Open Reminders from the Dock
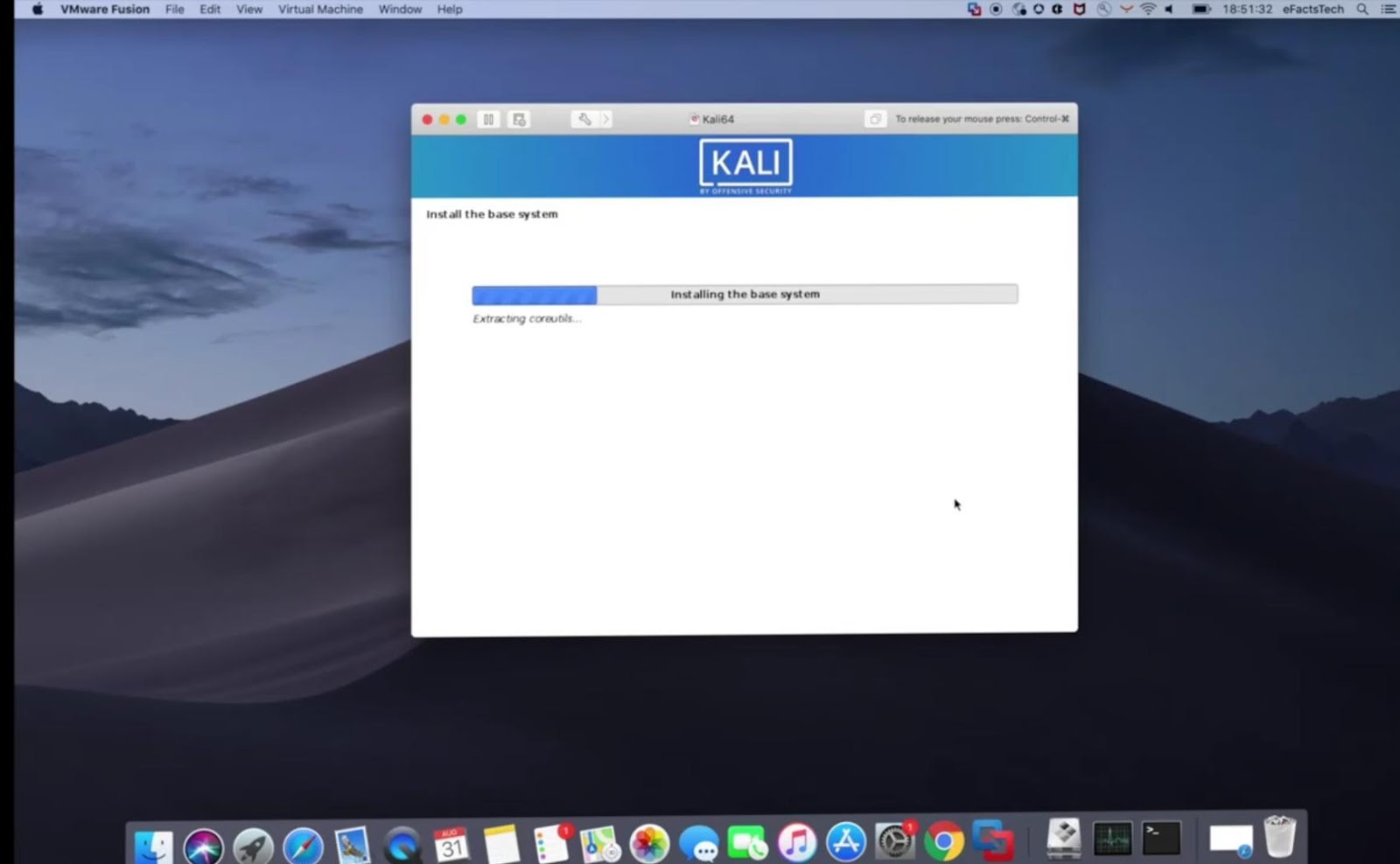 point(551,844)
